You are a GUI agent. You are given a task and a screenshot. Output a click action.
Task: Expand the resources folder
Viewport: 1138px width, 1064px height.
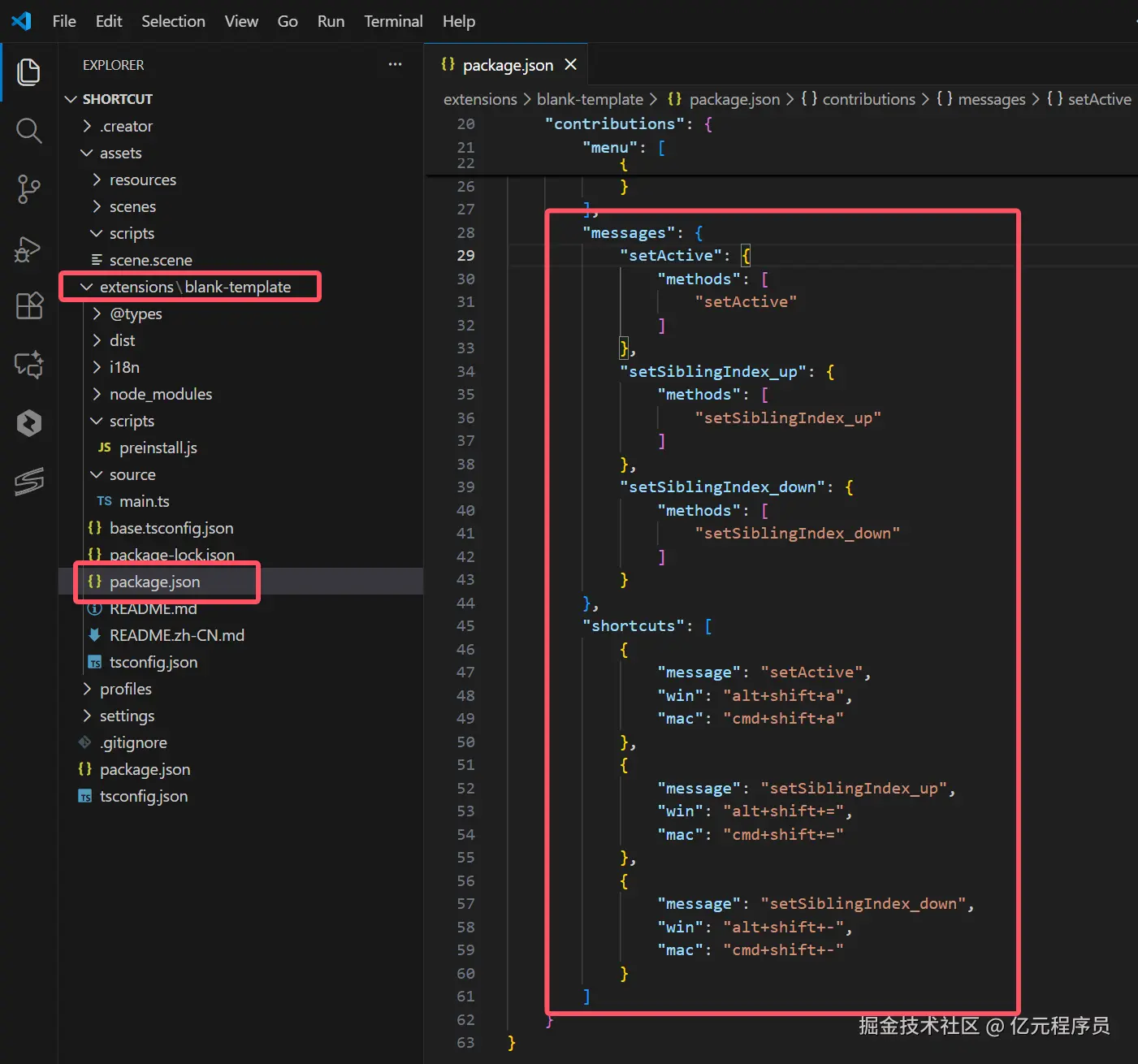pos(240,179)
